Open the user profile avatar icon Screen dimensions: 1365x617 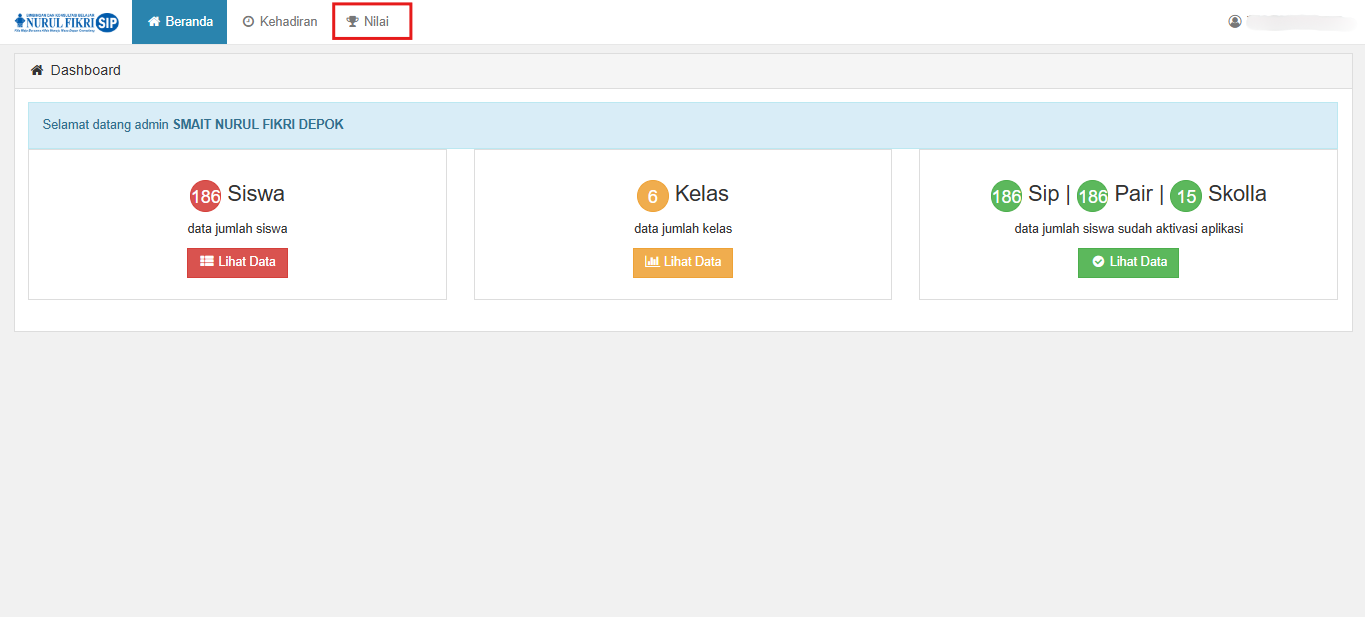tap(1235, 21)
